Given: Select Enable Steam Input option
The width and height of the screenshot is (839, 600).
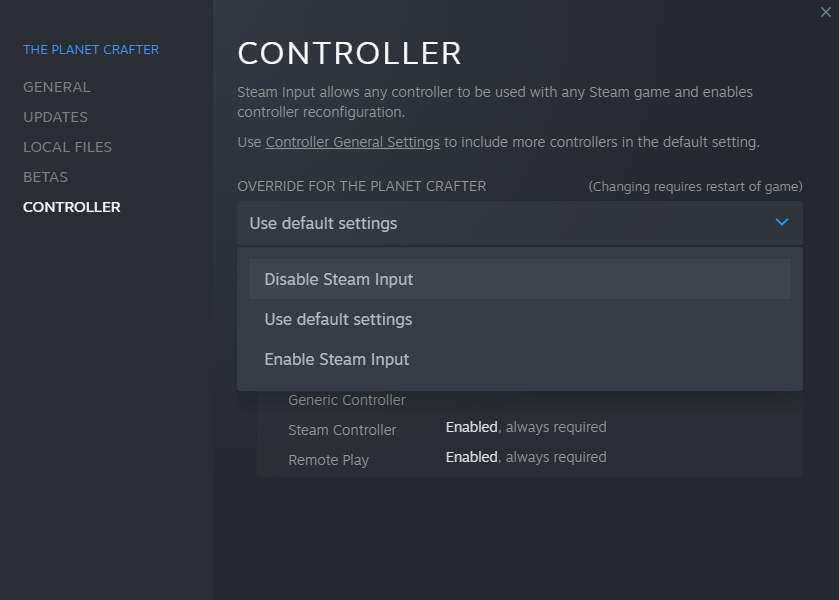Looking at the screenshot, I should (x=520, y=360).
